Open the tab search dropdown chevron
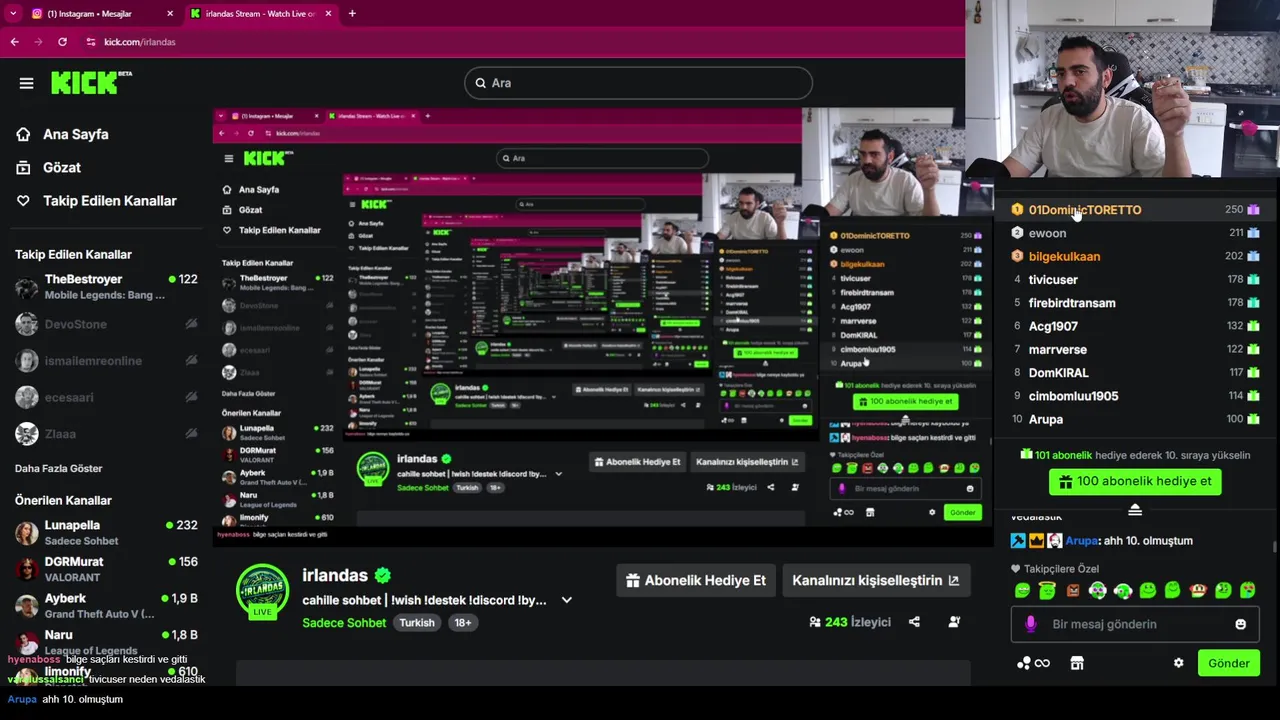1280x720 pixels. [13, 14]
